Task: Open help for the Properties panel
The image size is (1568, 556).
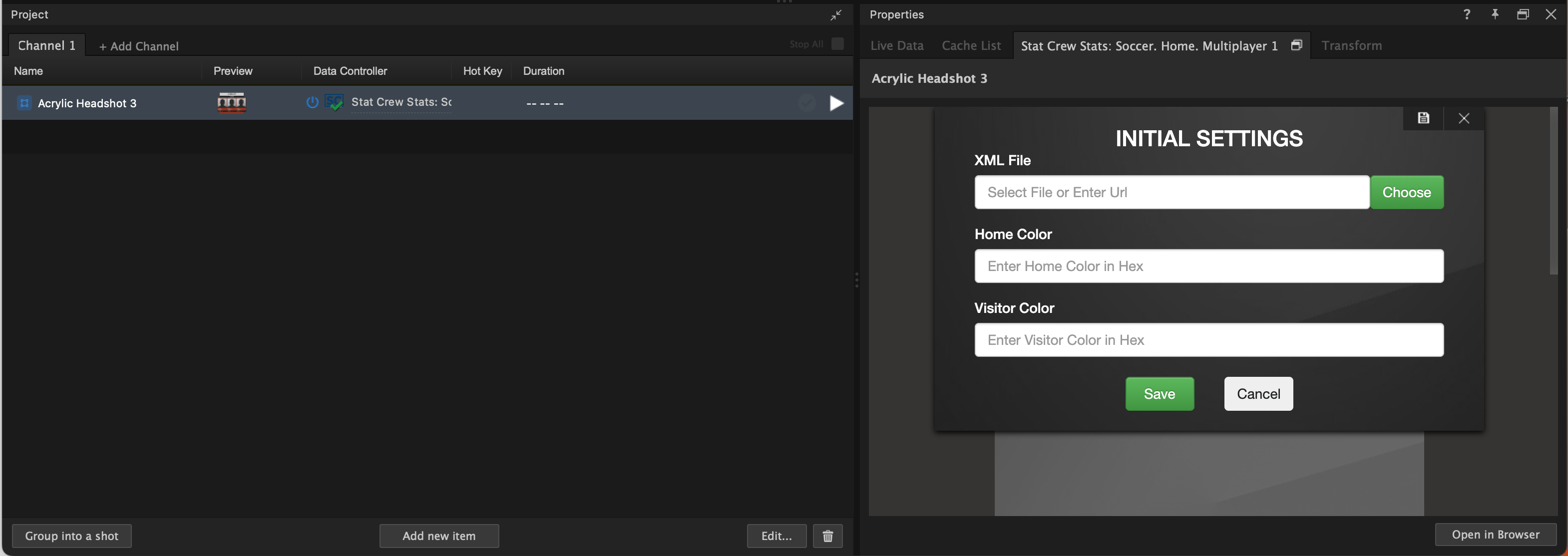Action: (x=1467, y=14)
